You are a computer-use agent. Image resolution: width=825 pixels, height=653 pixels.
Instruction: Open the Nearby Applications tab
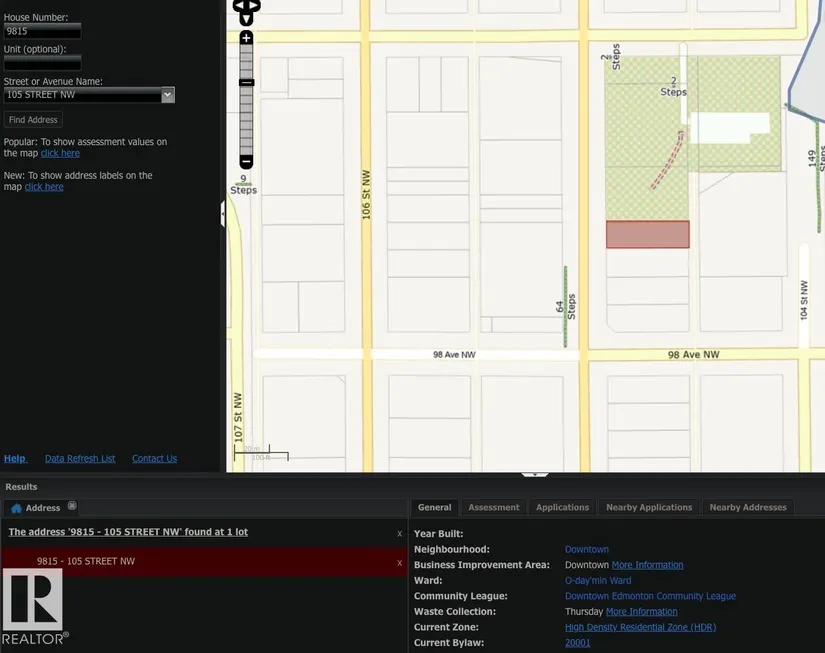[649, 508]
